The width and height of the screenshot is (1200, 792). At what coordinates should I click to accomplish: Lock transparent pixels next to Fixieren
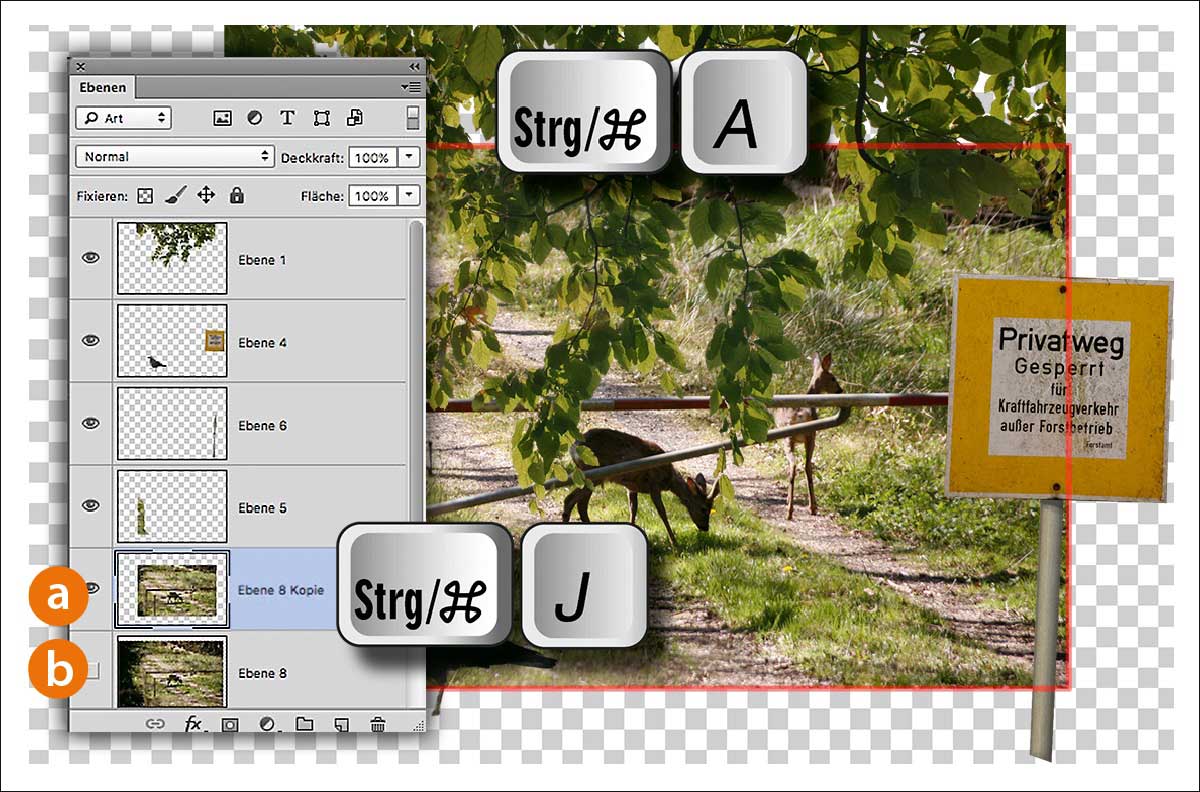pos(146,195)
